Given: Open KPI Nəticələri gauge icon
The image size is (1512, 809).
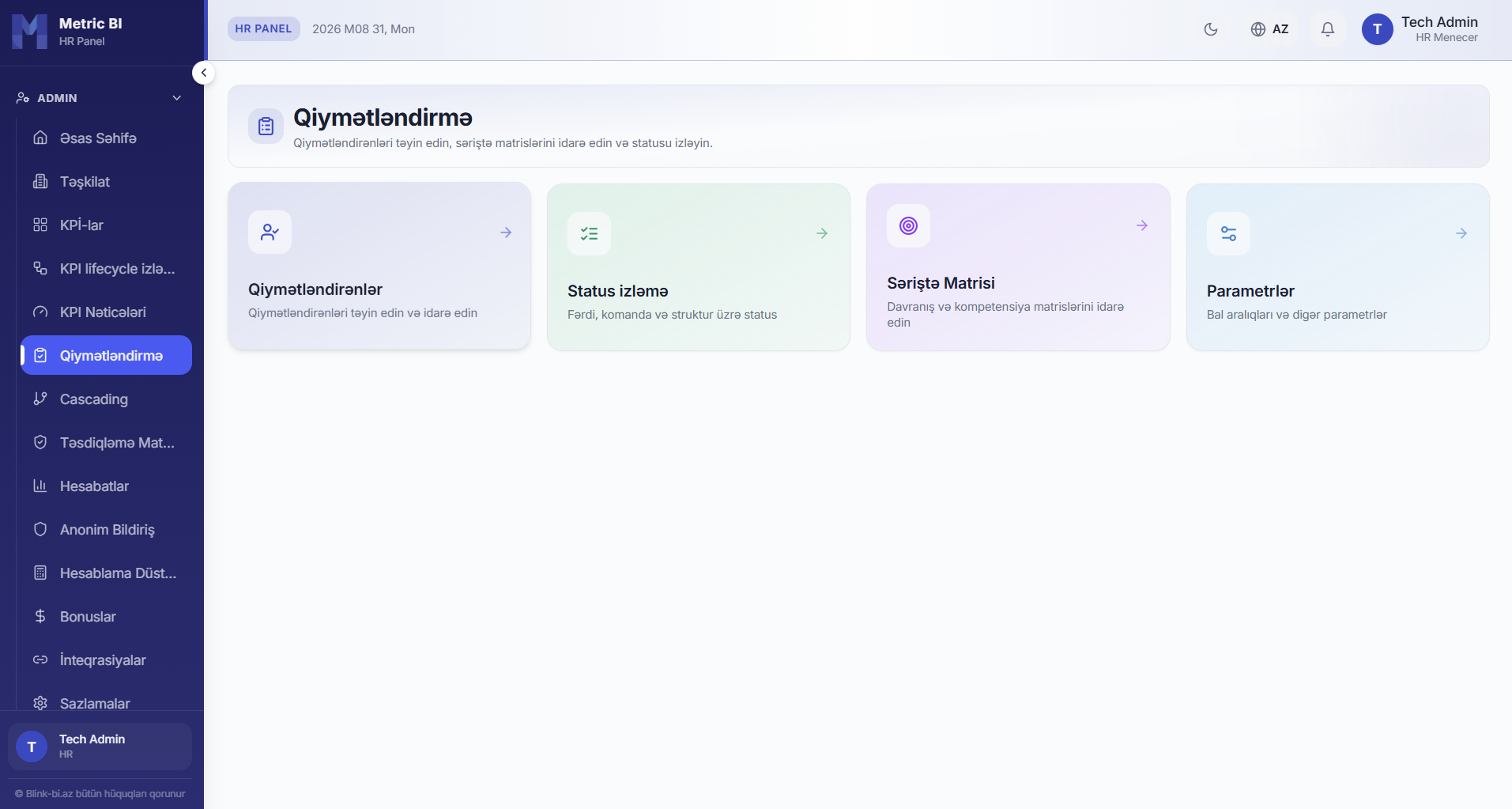Looking at the screenshot, I should [x=40, y=312].
